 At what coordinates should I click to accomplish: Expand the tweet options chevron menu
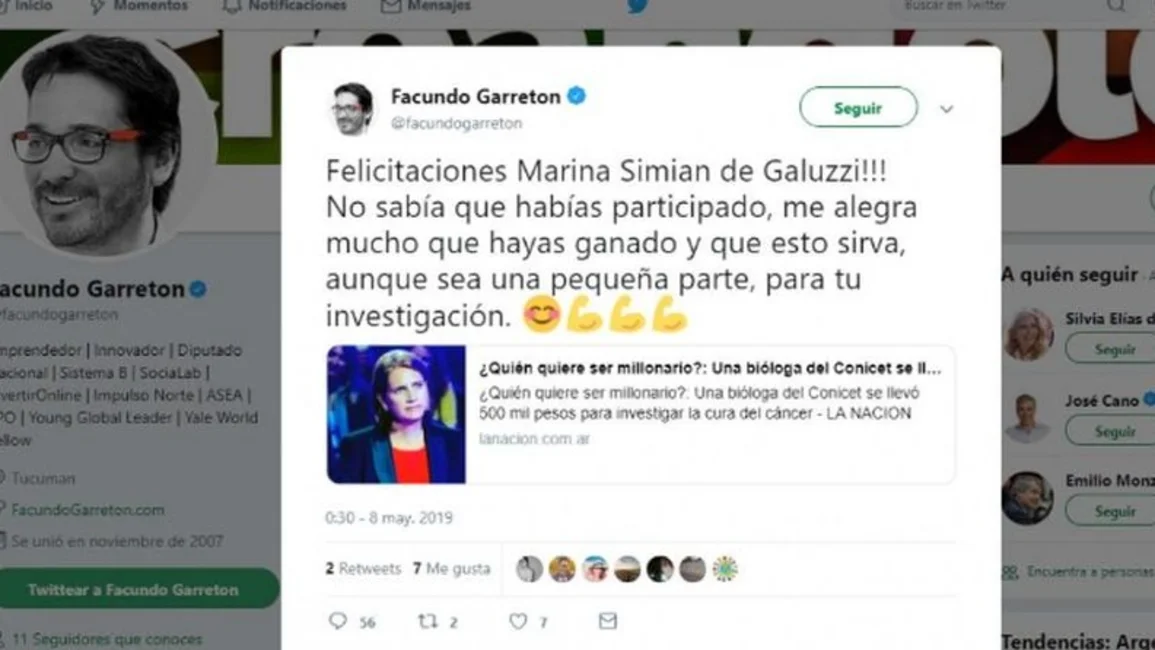[947, 109]
